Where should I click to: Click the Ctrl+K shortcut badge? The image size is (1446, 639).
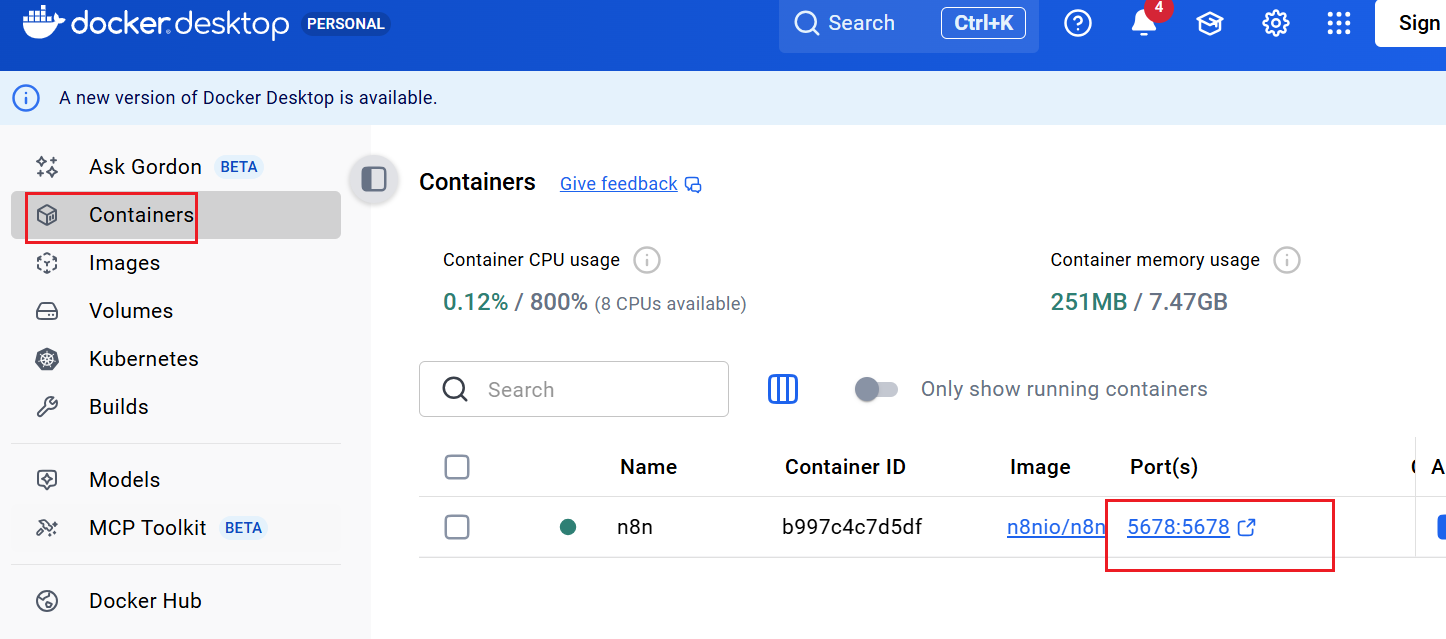[x=984, y=23]
